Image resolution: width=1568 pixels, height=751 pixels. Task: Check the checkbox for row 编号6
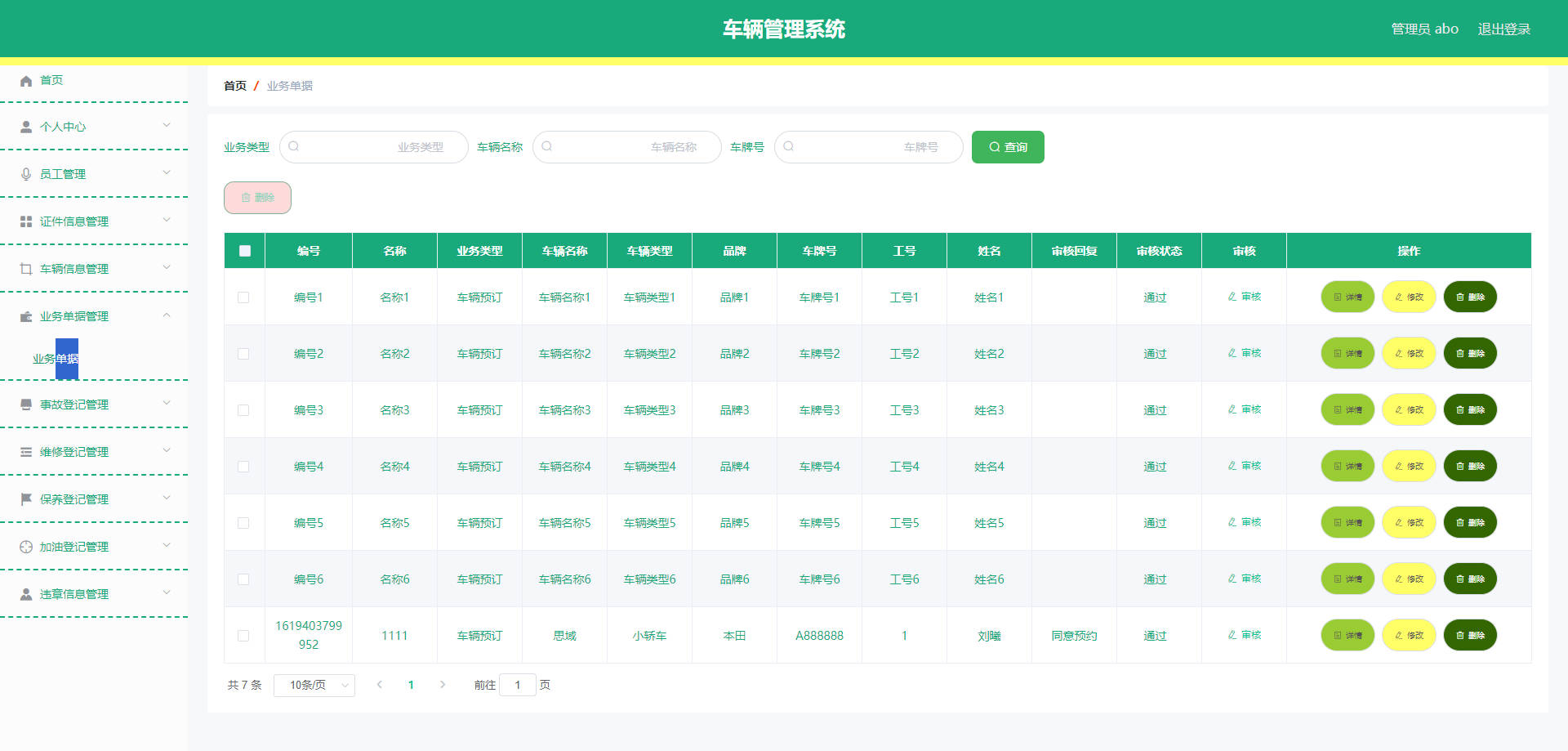pyautogui.click(x=243, y=579)
